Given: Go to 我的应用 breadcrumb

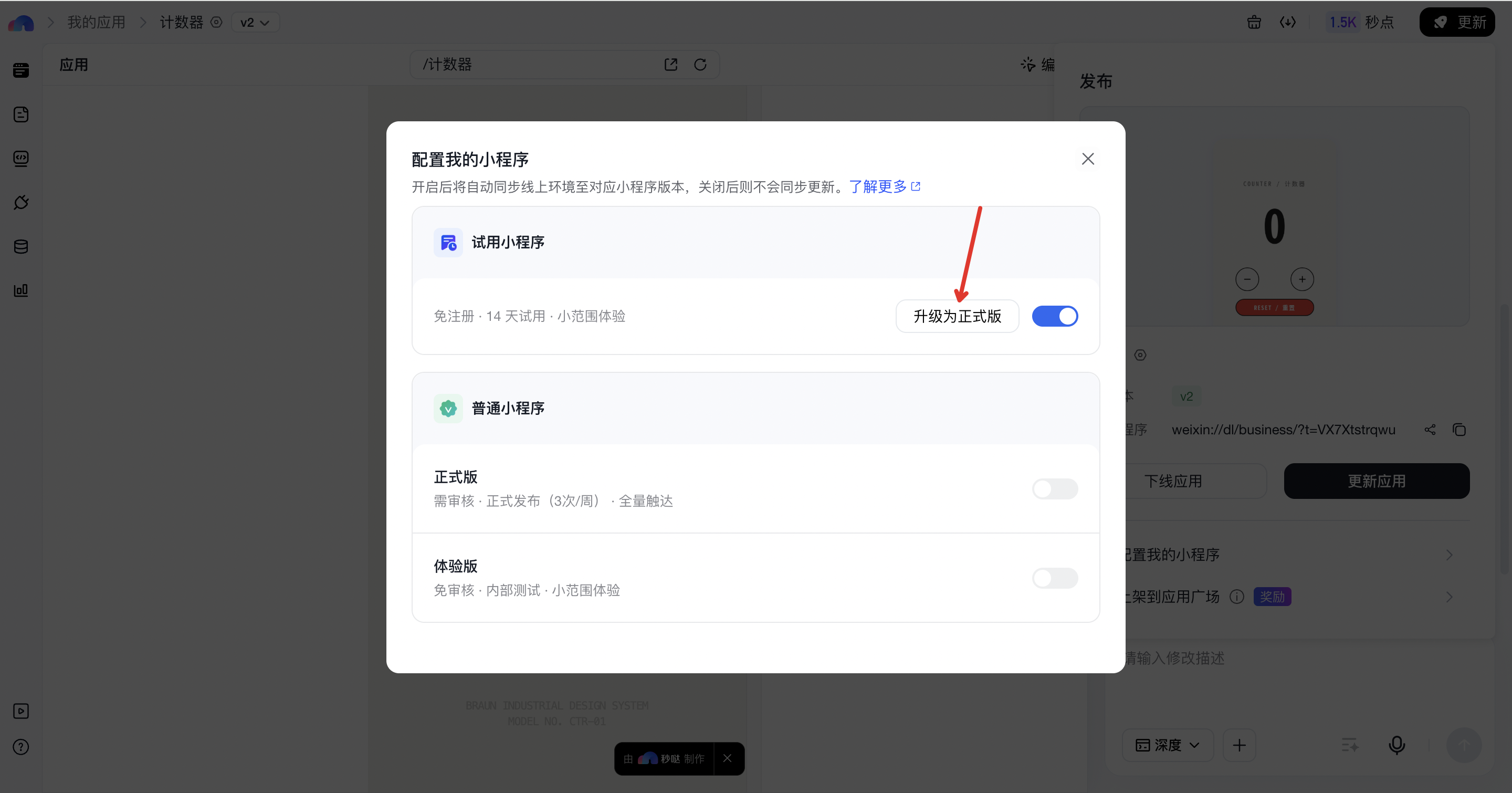Looking at the screenshot, I should coord(96,22).
